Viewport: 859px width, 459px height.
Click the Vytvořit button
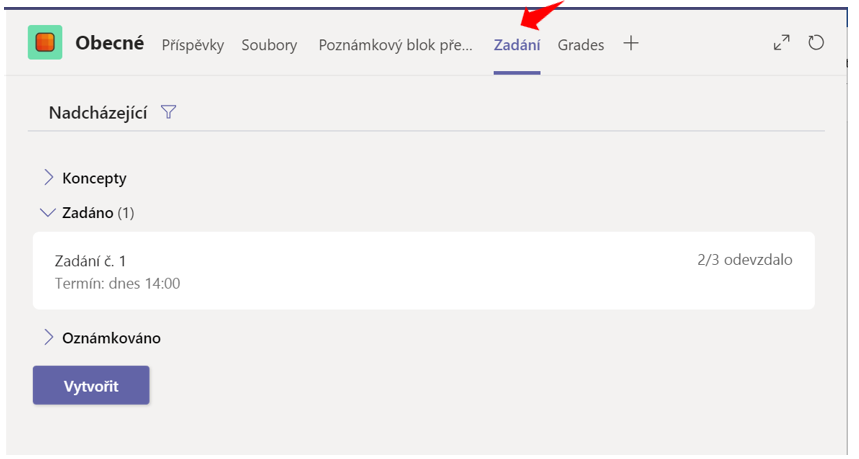coord(91,386)
